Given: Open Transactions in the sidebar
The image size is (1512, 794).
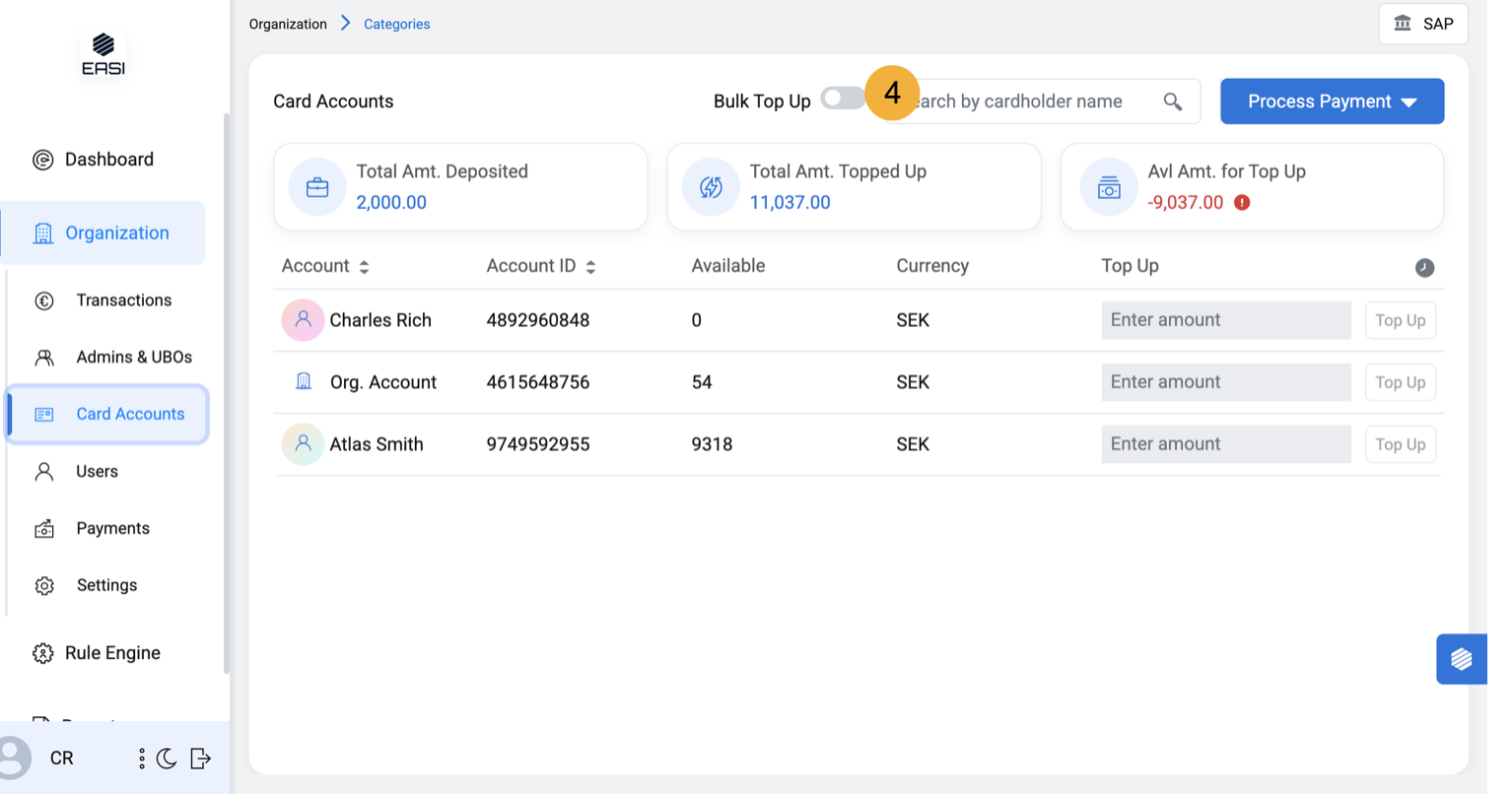Looking at the screenshot, I should pyautogui.click(x=123, y=300).
